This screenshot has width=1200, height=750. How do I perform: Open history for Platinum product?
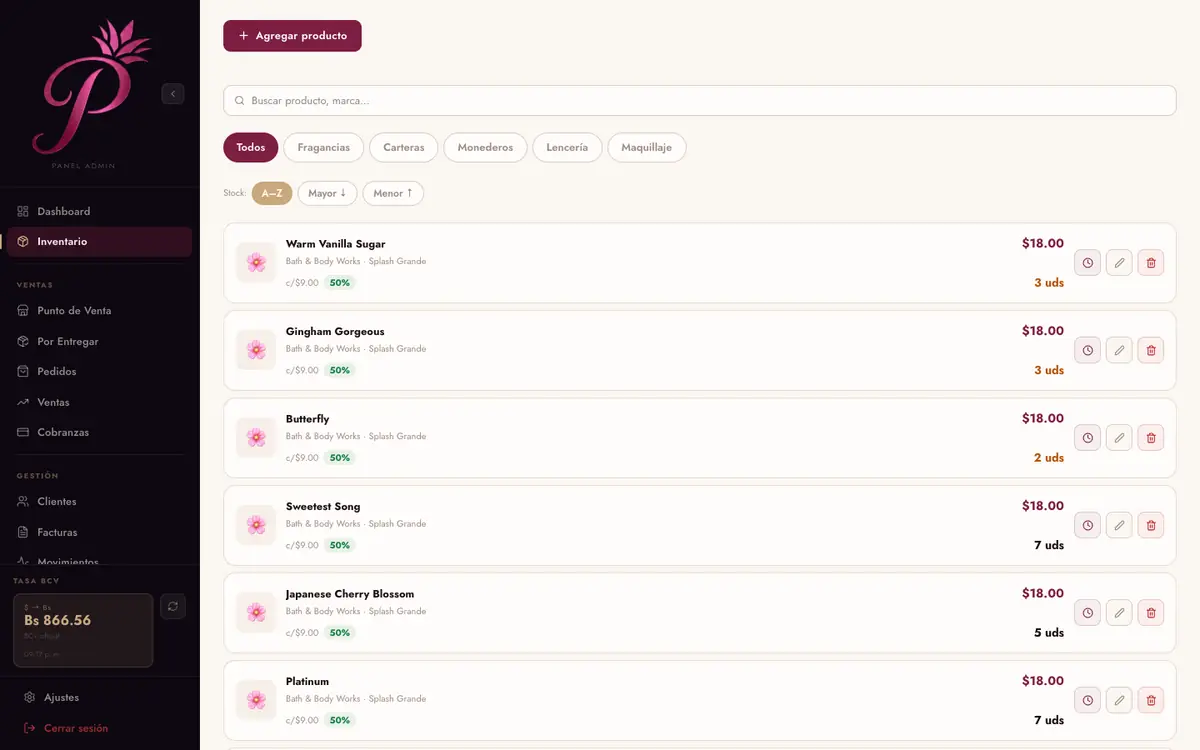click(x=1087, y=700)
